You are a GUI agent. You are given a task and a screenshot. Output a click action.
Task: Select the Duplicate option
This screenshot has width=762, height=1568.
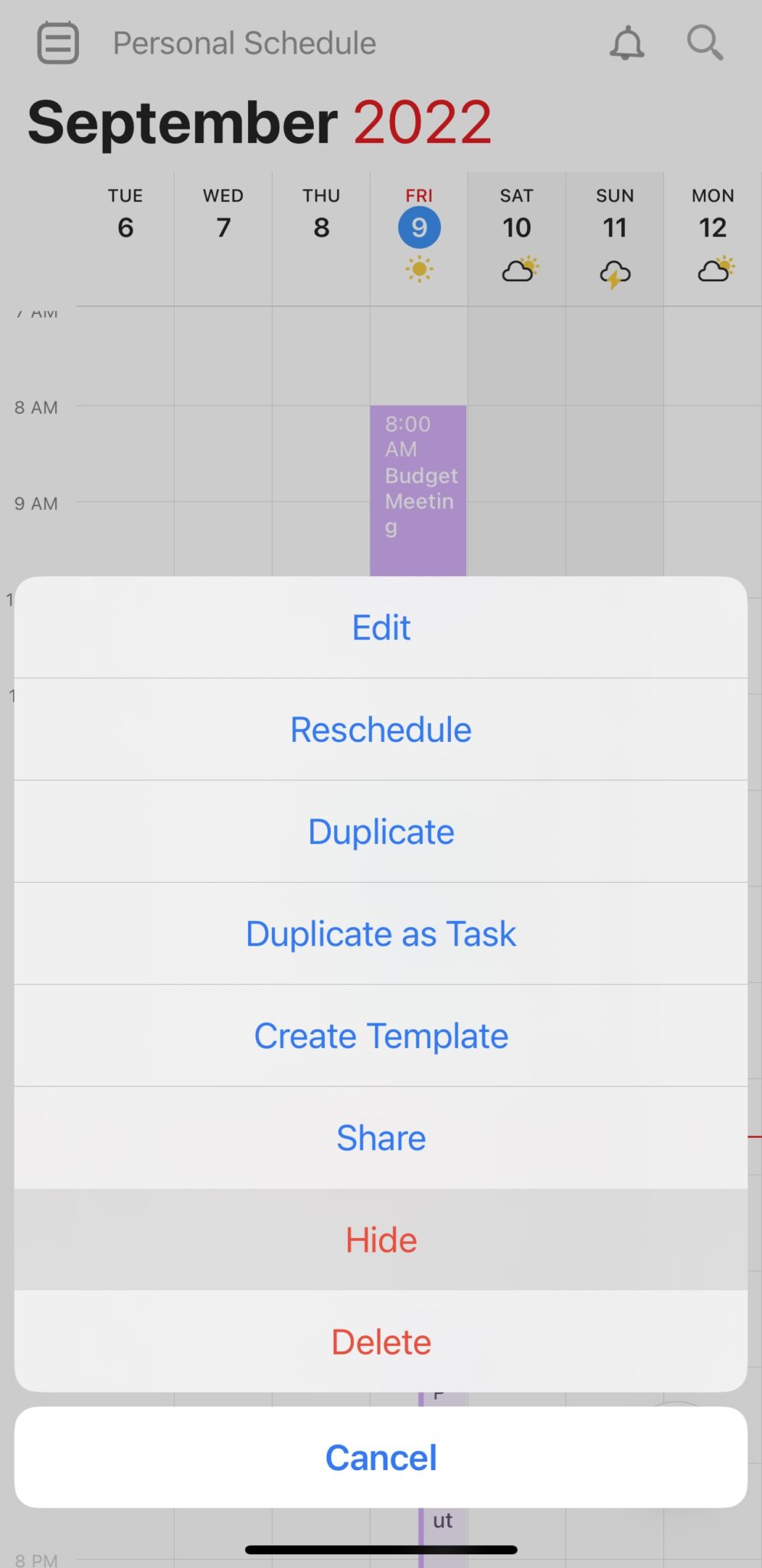[381, 831]
